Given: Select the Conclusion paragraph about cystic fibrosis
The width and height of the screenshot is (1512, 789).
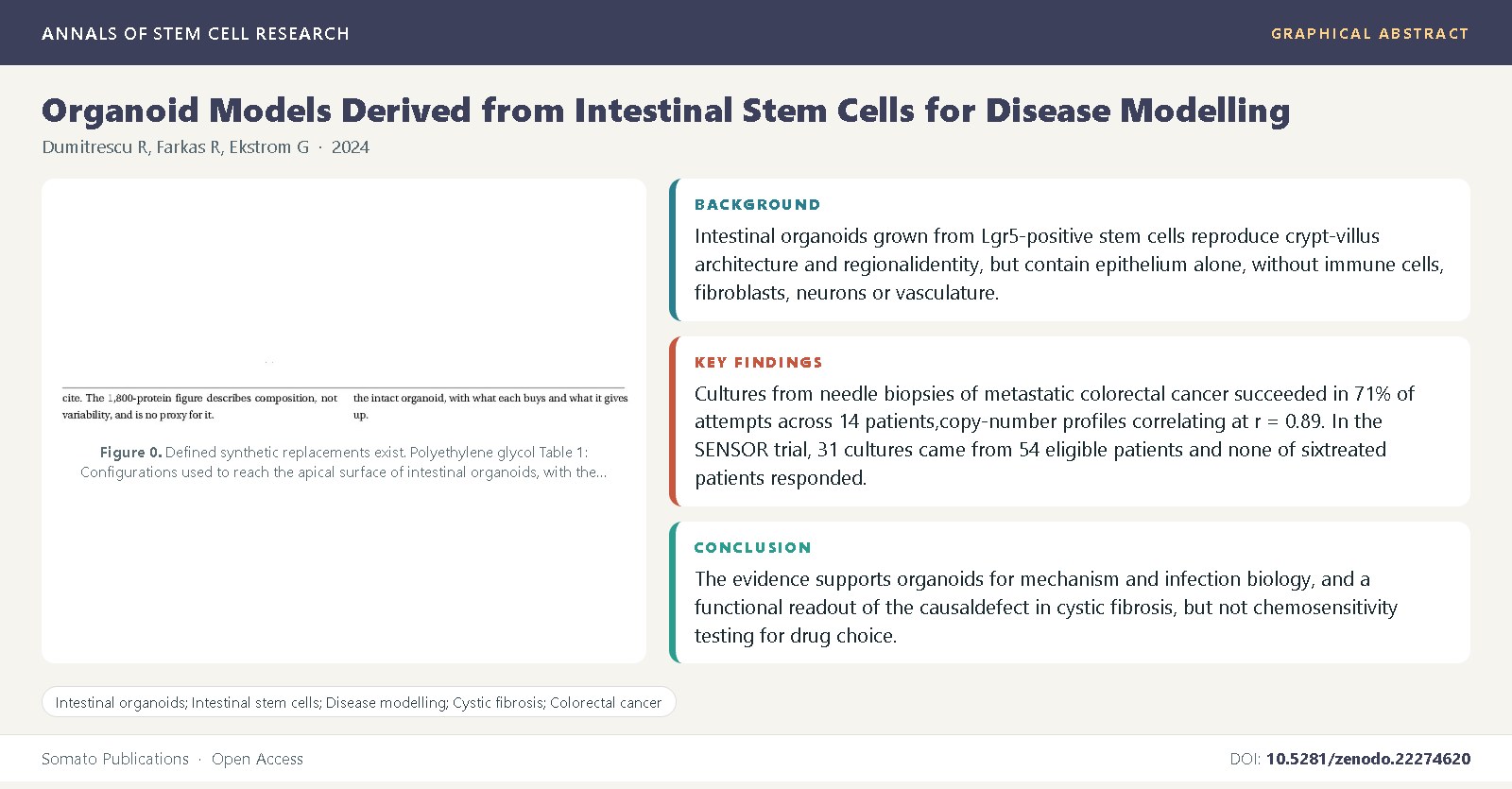Looking at the screenshot, I should tap(1046, 608).
